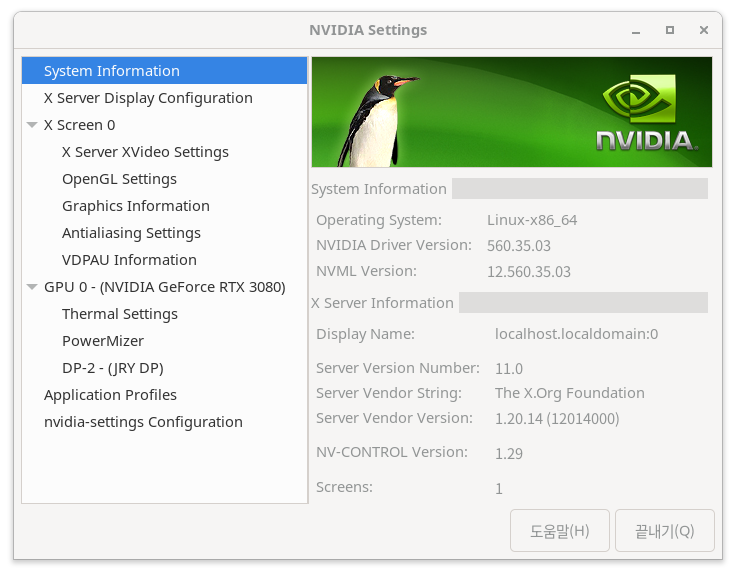Image resolution: width=736 pixels, height=576 pixels.
Task: Click the Display Name: label
Action: 365,334
